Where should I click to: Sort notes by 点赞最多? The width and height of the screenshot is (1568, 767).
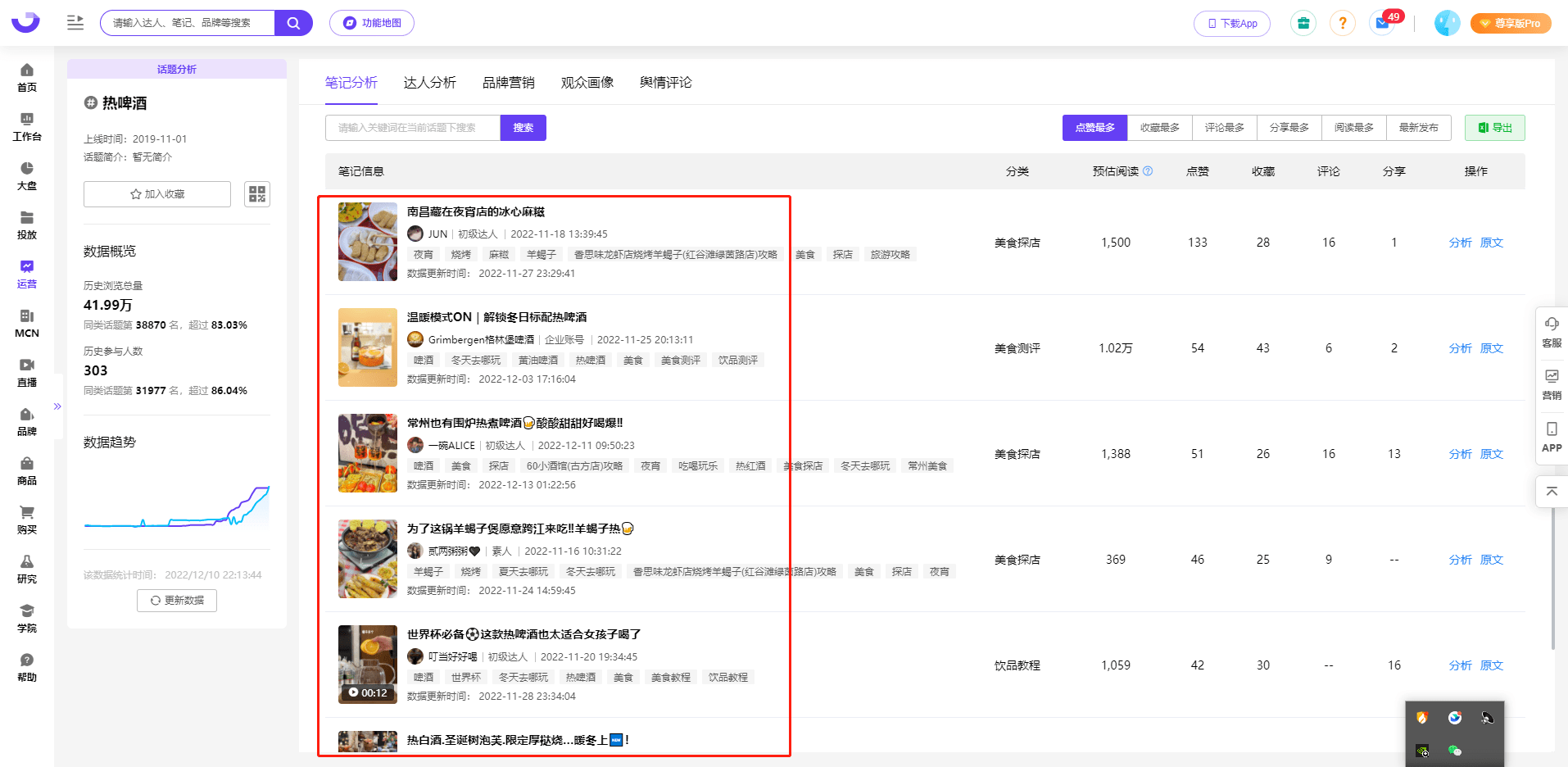(x=1095, y=128)
